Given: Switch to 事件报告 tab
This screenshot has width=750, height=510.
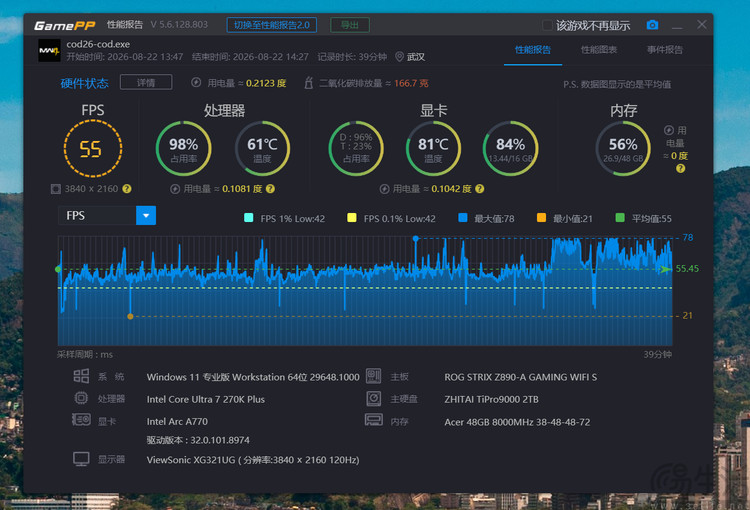Looking at the screenshot, I should coord(665,50).
